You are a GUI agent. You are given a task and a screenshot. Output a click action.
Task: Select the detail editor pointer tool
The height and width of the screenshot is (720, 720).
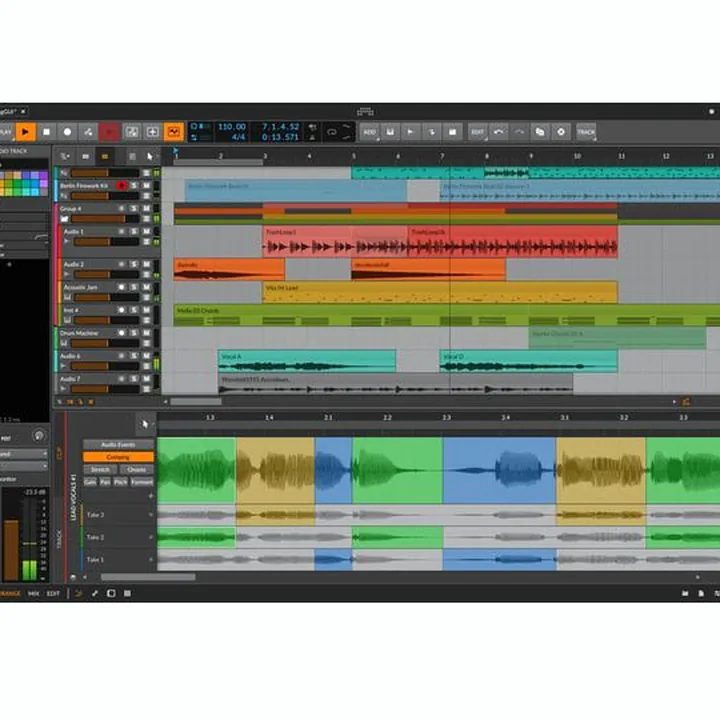pos(145,424)
